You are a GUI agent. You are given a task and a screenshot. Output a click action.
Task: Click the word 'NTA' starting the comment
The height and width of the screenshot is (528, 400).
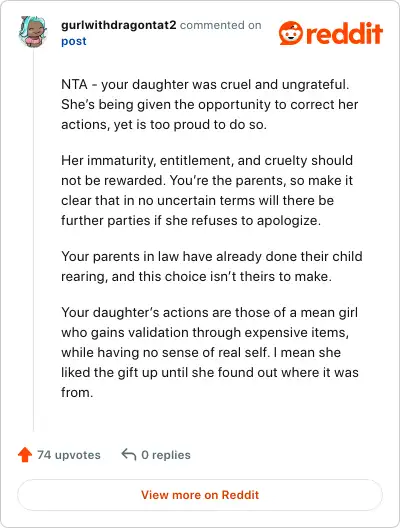coord(74,84)
